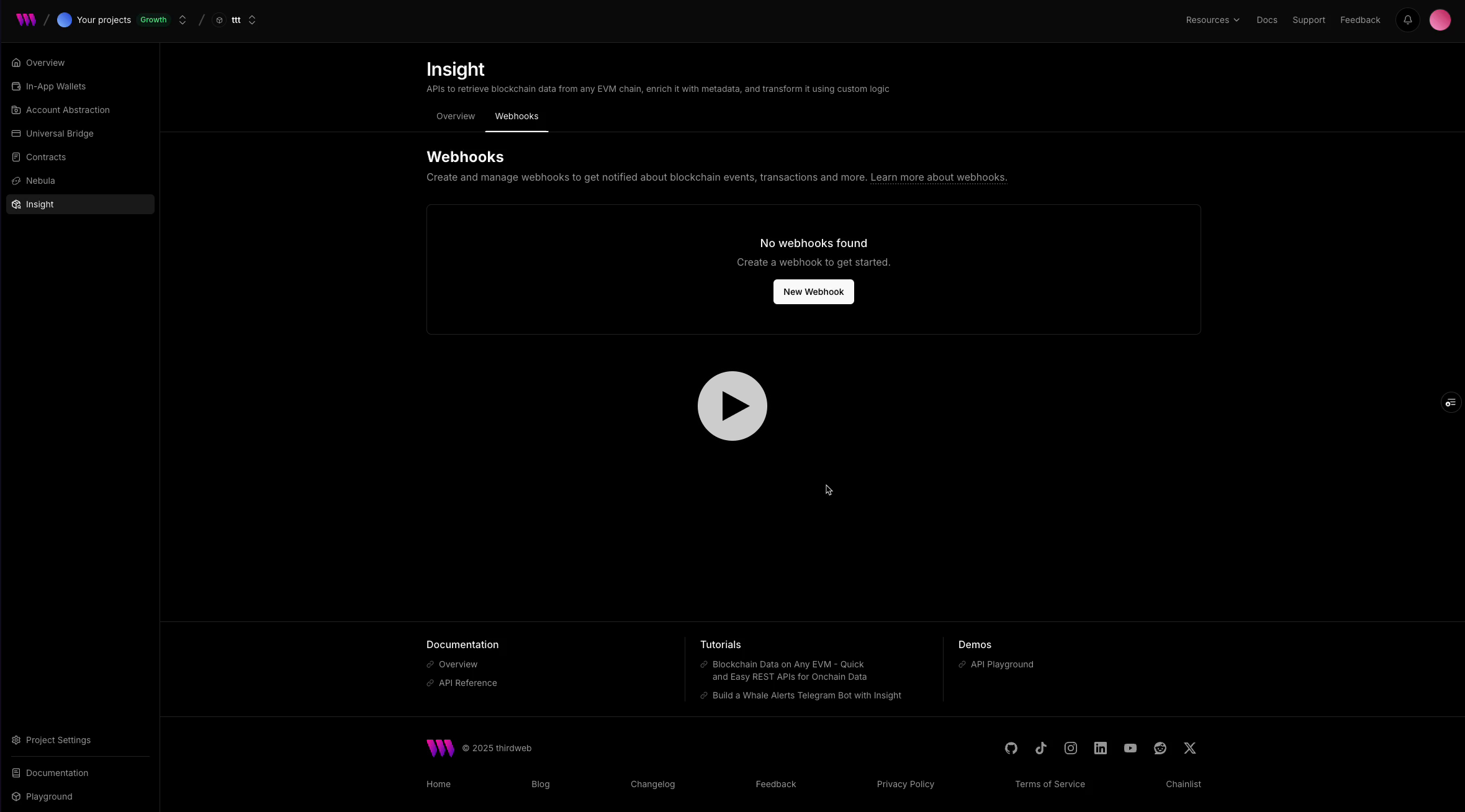Open Contracts in the sidebar
Viewport: 1465px width, 812px height.
(80, 157)
